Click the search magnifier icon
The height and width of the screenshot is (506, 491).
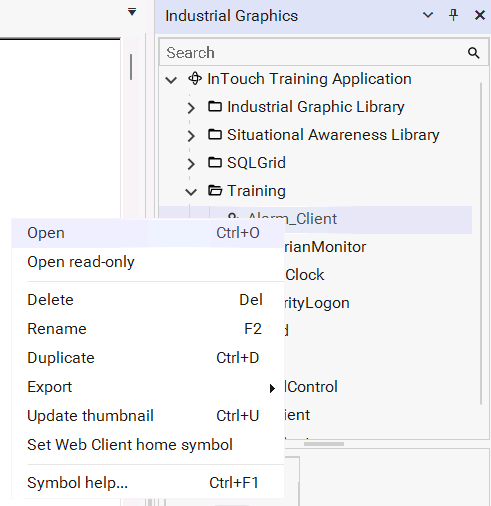pyautogui.click(x=473, y=53)
